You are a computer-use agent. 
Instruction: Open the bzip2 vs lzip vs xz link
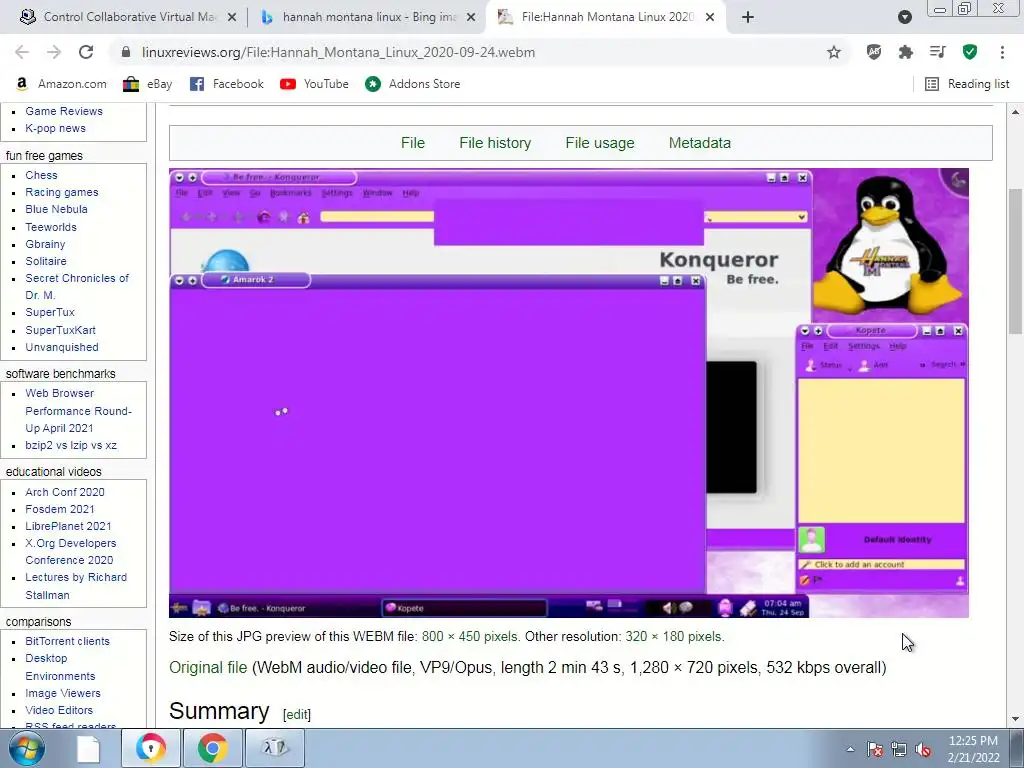point(71,445)
